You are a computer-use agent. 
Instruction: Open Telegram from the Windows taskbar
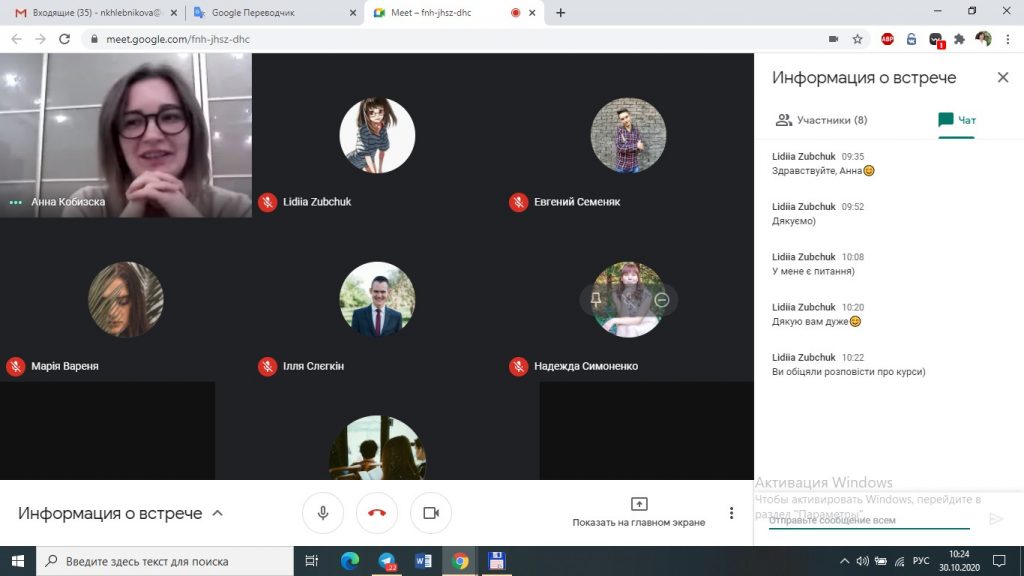[387, 561]
